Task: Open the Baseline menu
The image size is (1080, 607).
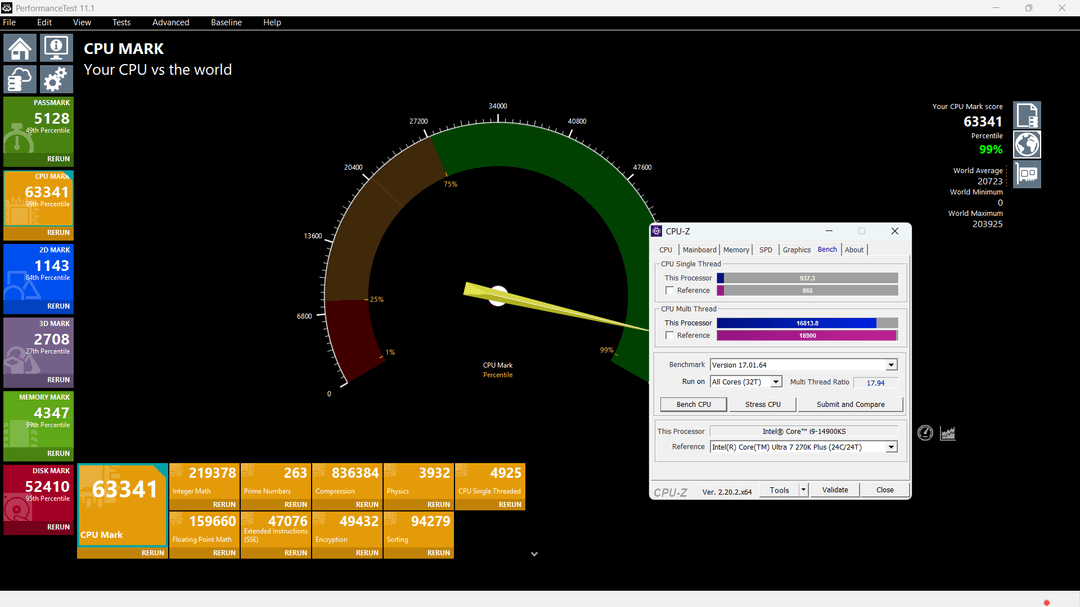Action: pyautogui.click(x=226, y=22)
